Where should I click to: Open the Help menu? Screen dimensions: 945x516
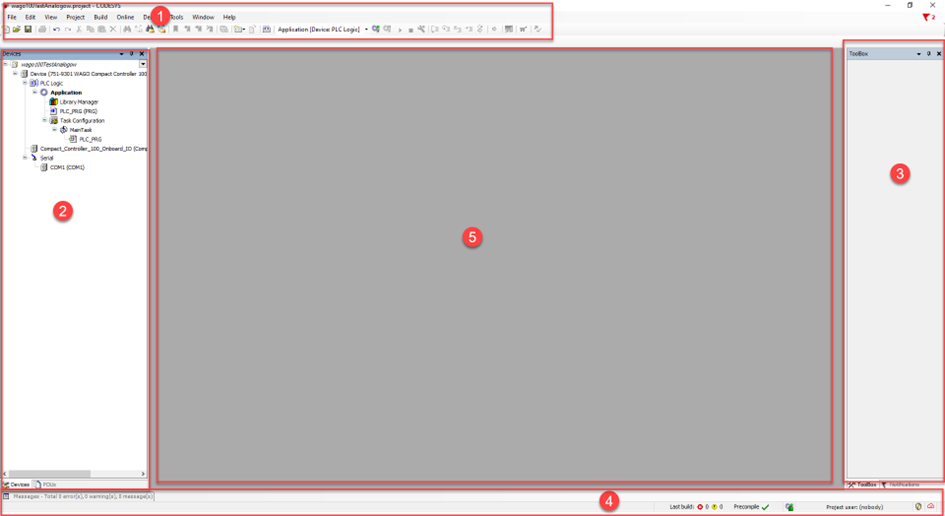click(229, 17)
